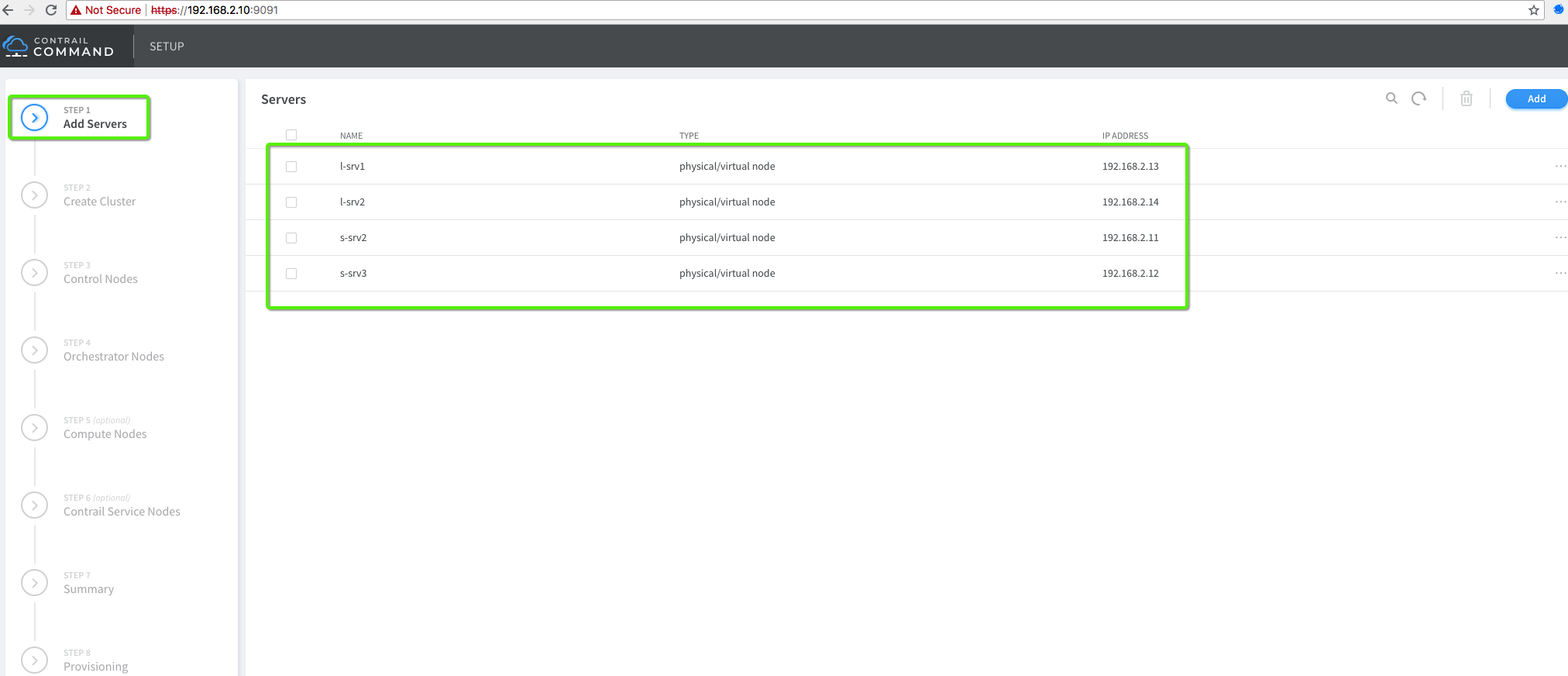Click the Step 5 Compute Nodes circle icon
Screen dimensions: 1568x676
point(35,428)
